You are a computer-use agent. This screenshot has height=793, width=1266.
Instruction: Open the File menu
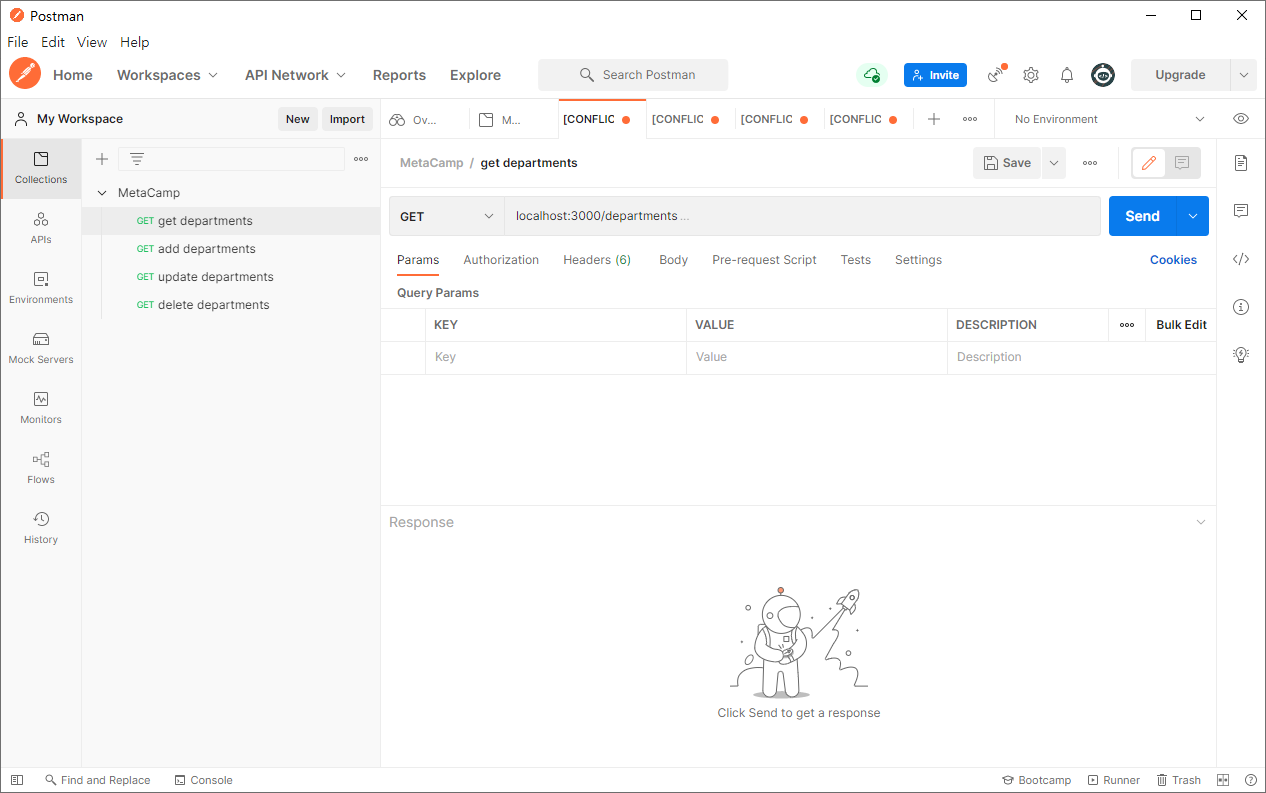click(18, 42)
